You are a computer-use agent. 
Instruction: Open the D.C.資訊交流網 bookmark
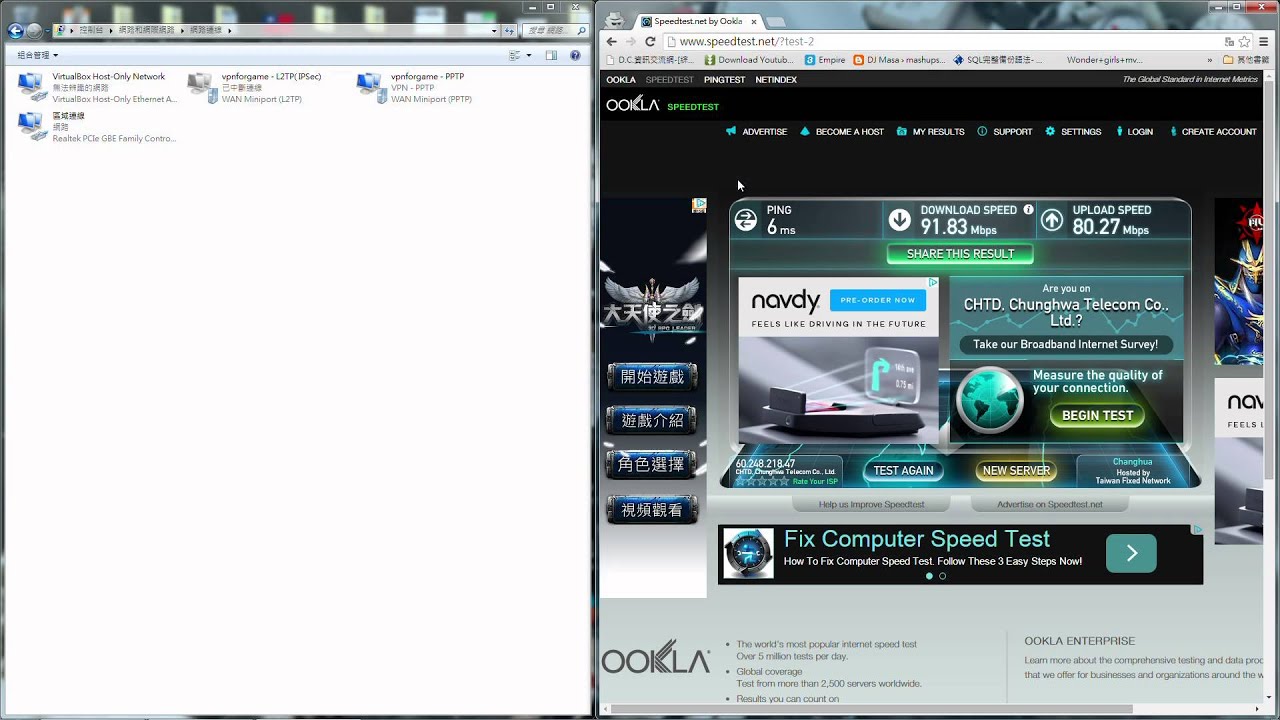[650, 60]
